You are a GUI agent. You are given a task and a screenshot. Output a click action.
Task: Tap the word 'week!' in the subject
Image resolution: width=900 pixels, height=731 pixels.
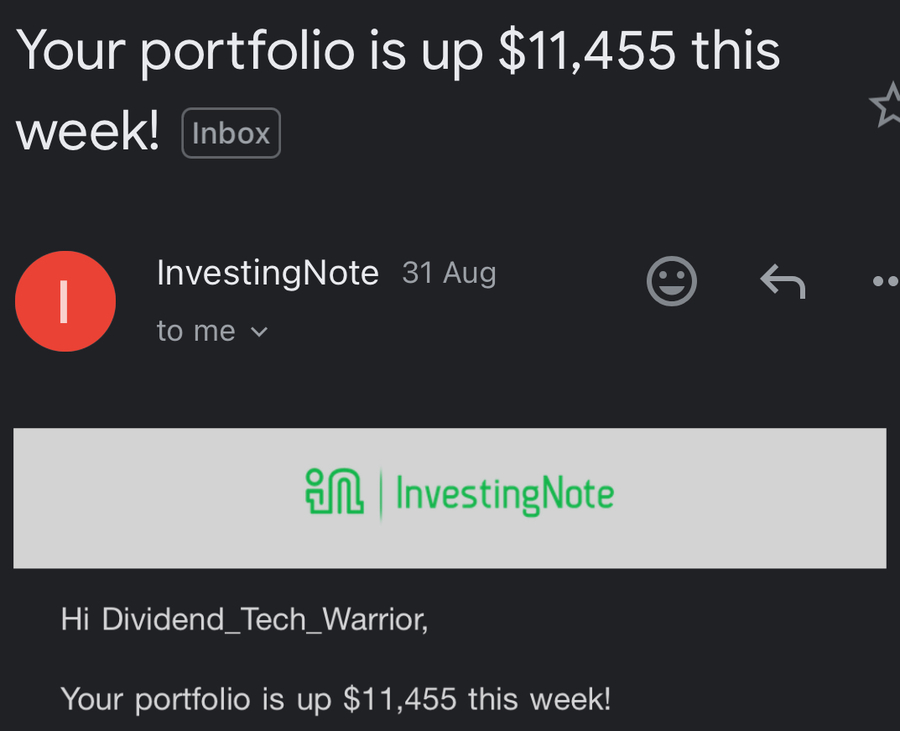point(87,132)
